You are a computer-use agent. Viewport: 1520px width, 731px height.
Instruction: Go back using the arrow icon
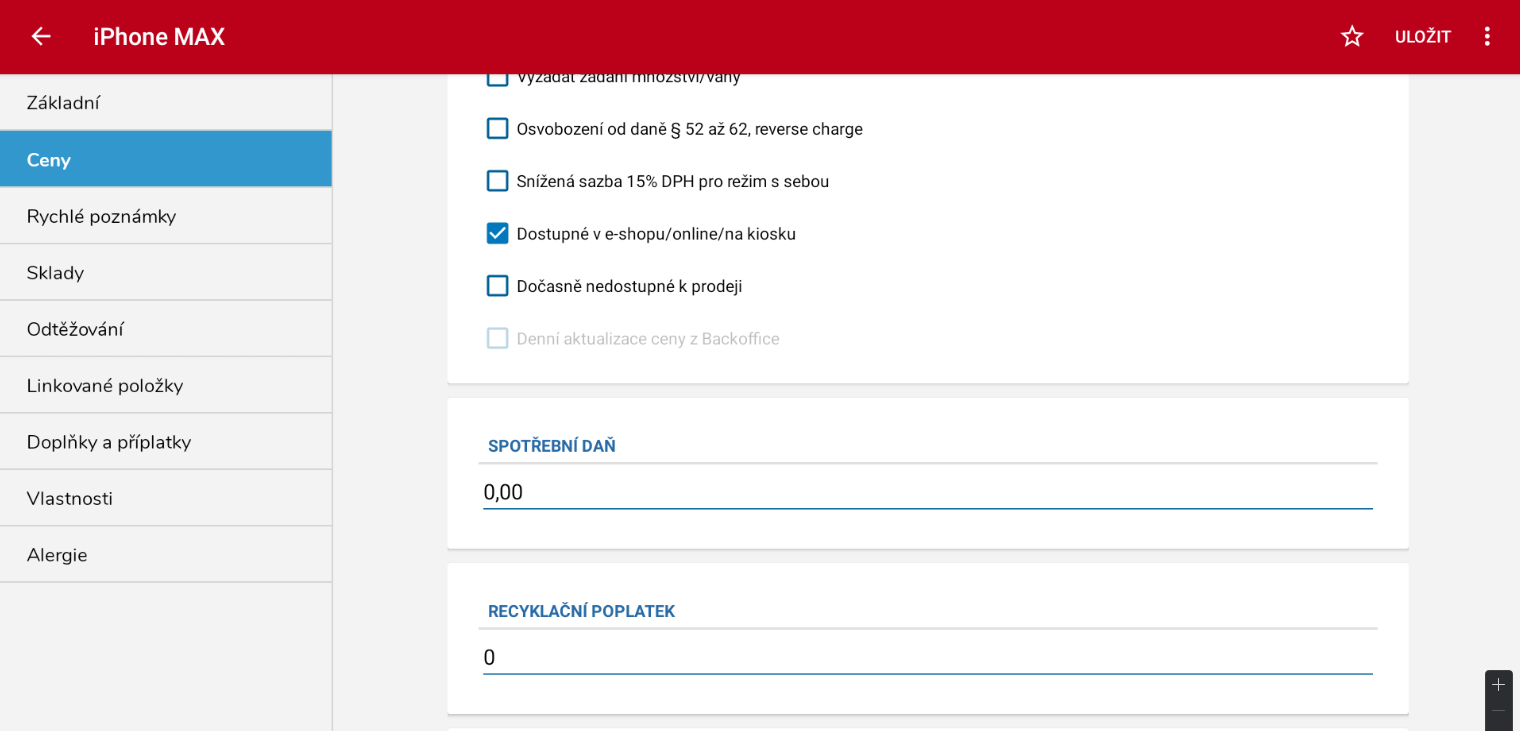tap(41, 37)
